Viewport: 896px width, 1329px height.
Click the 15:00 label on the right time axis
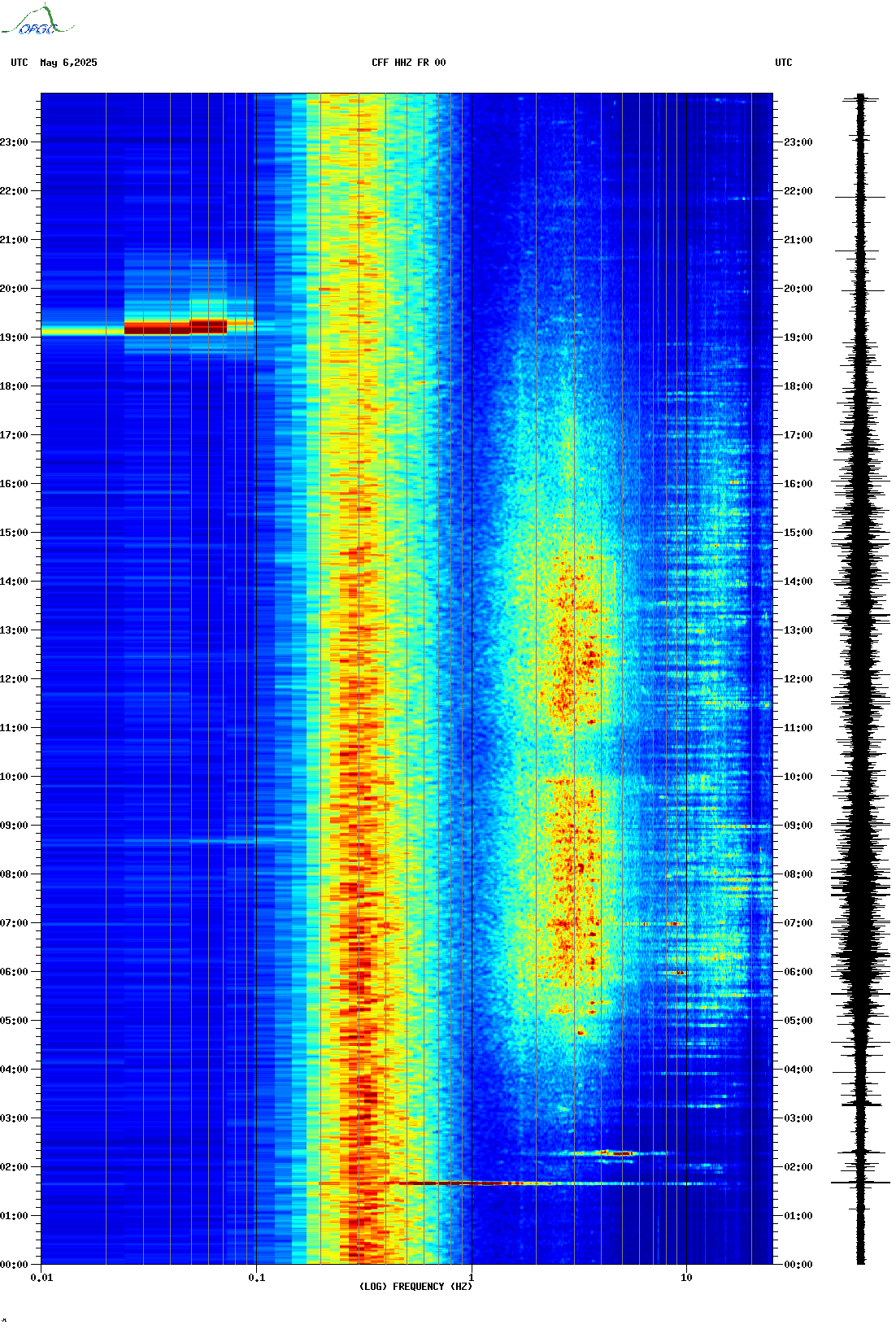coord(798,533)
